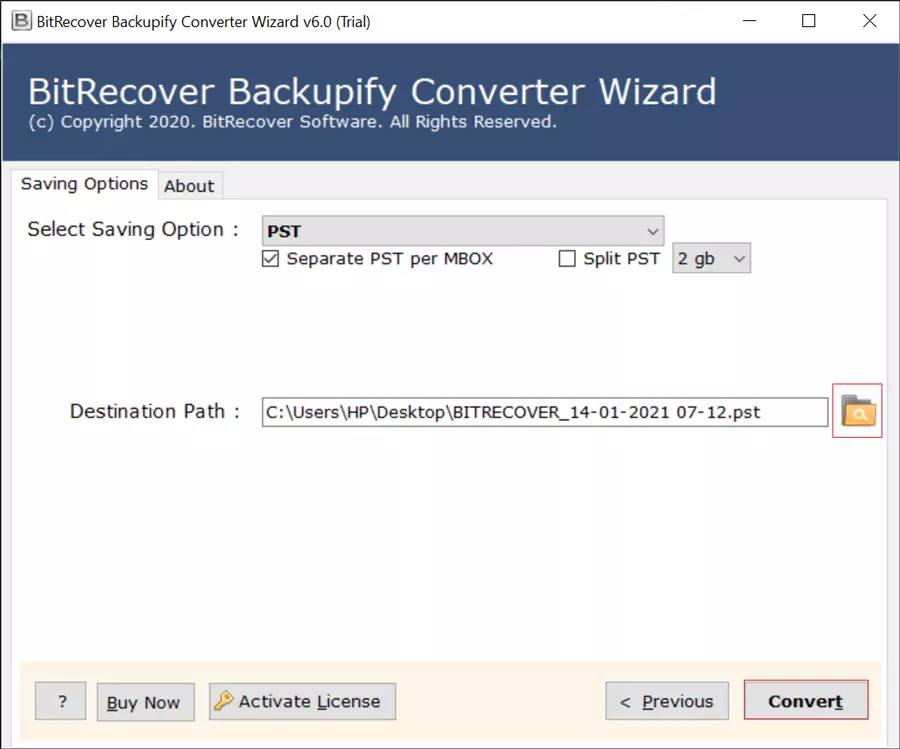This screenshot has height=749, width=900.
Task: Click the Activate License button
Action: [302, 701]
